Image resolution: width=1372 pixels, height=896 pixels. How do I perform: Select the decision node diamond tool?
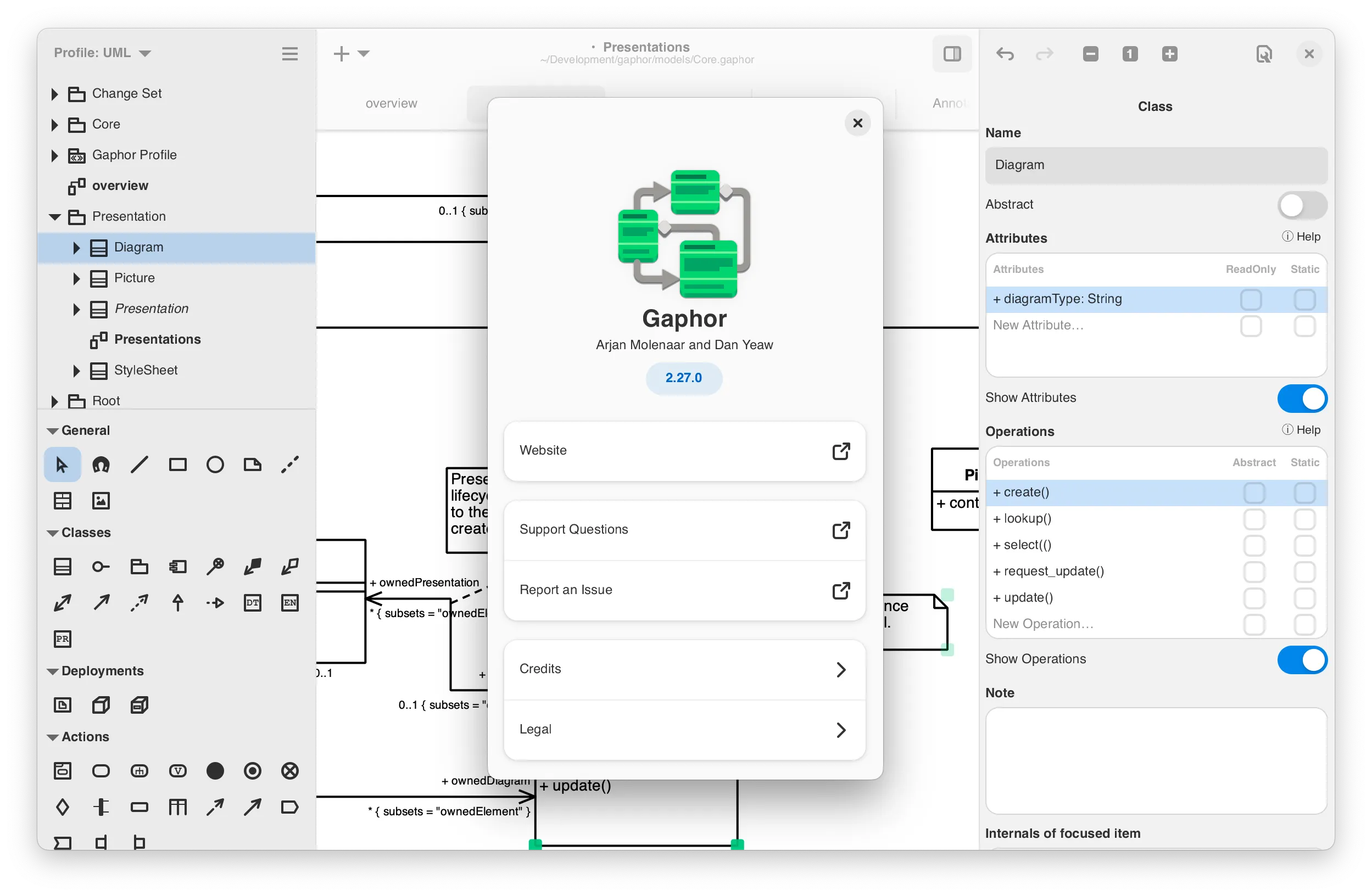[x=62, y=807]
